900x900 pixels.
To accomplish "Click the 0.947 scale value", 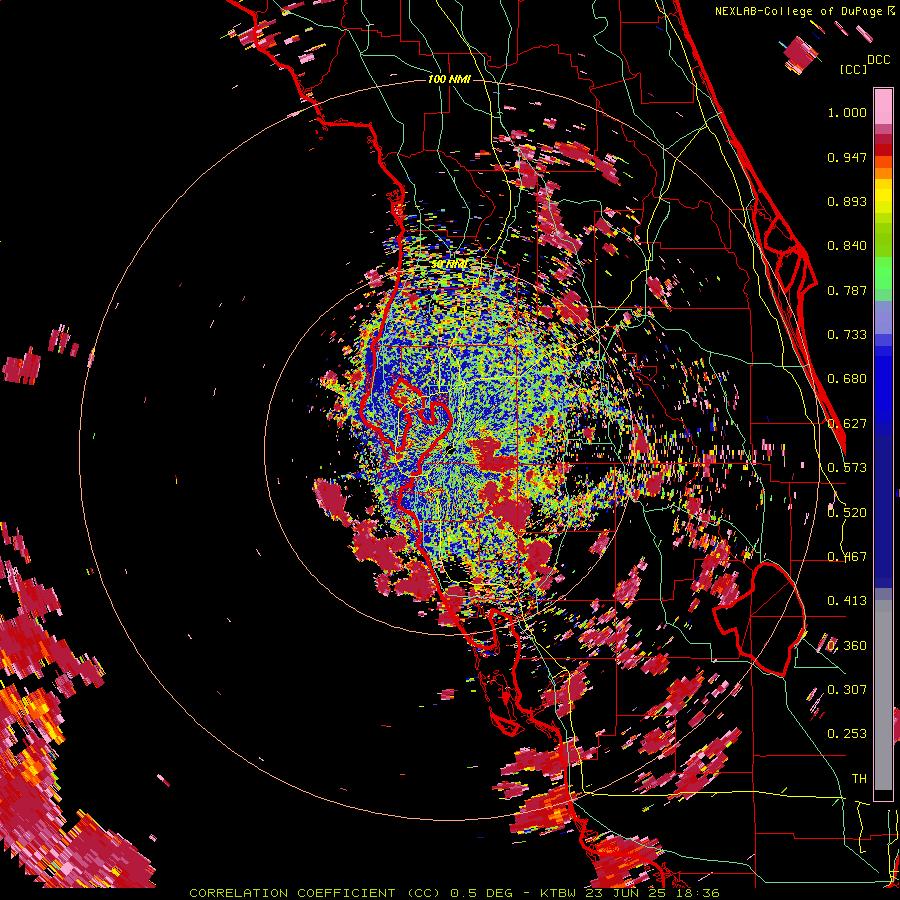I will [x=847, y=157].
